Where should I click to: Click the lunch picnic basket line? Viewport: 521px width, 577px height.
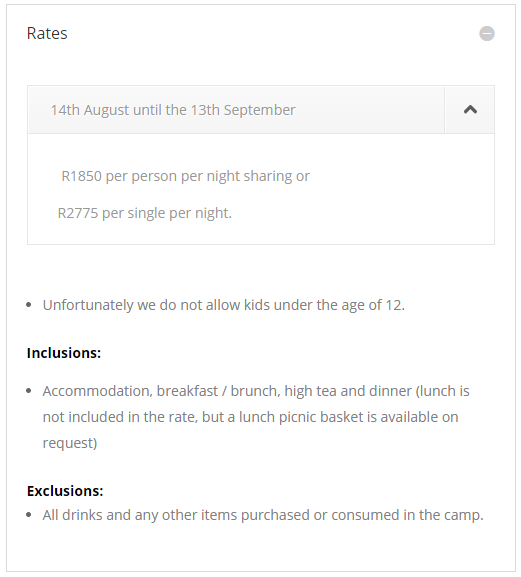click(251, 417)
